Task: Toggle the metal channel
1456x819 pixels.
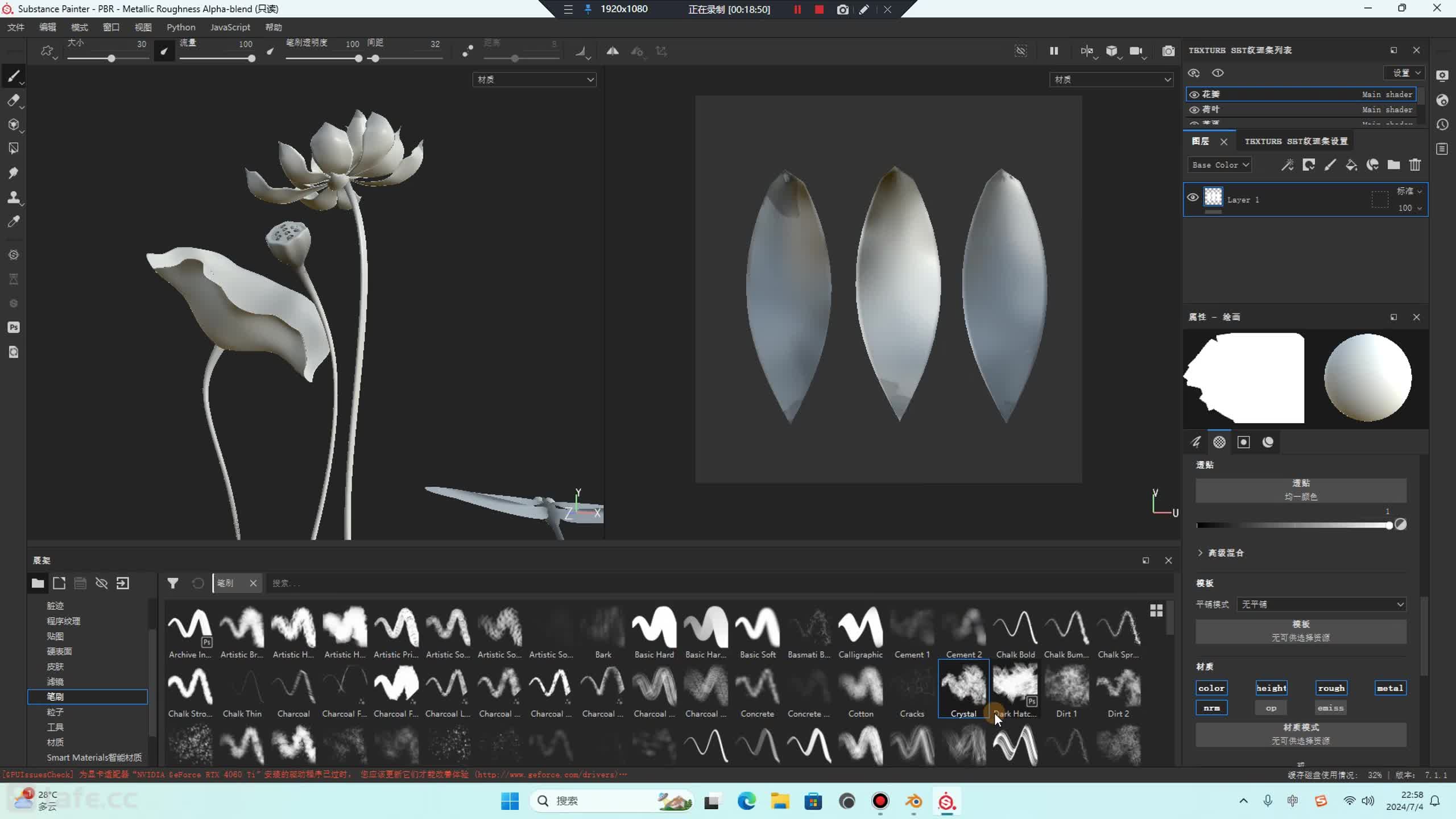Action: [1390, 688]
